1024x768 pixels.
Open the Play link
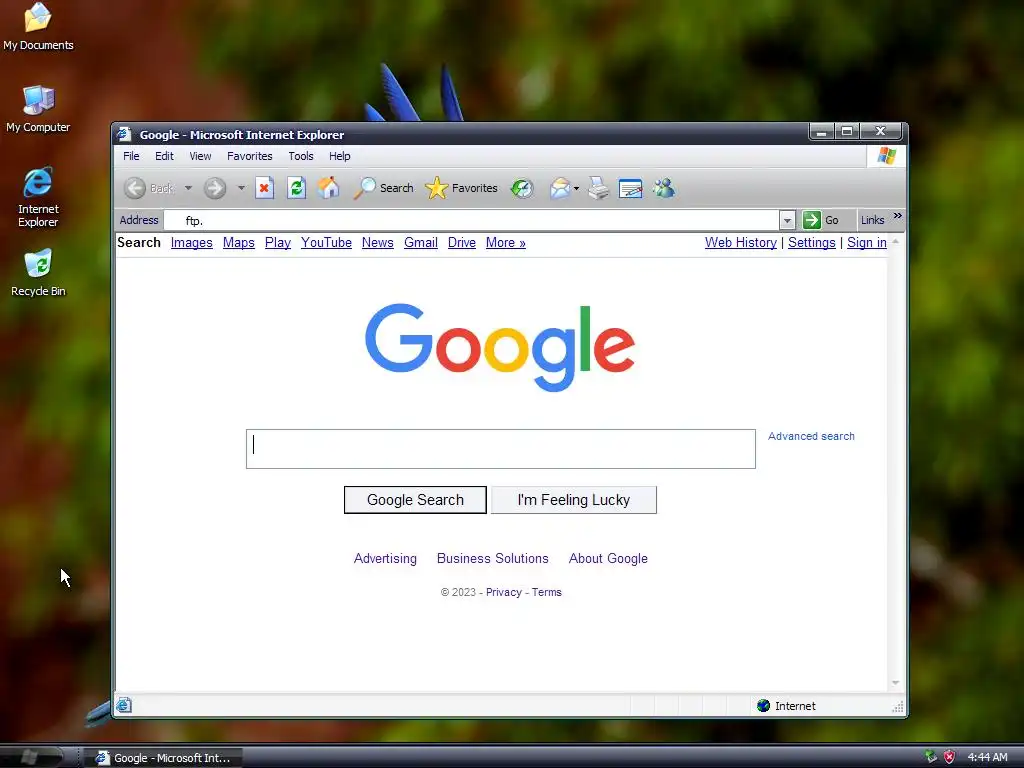(278, 242)
